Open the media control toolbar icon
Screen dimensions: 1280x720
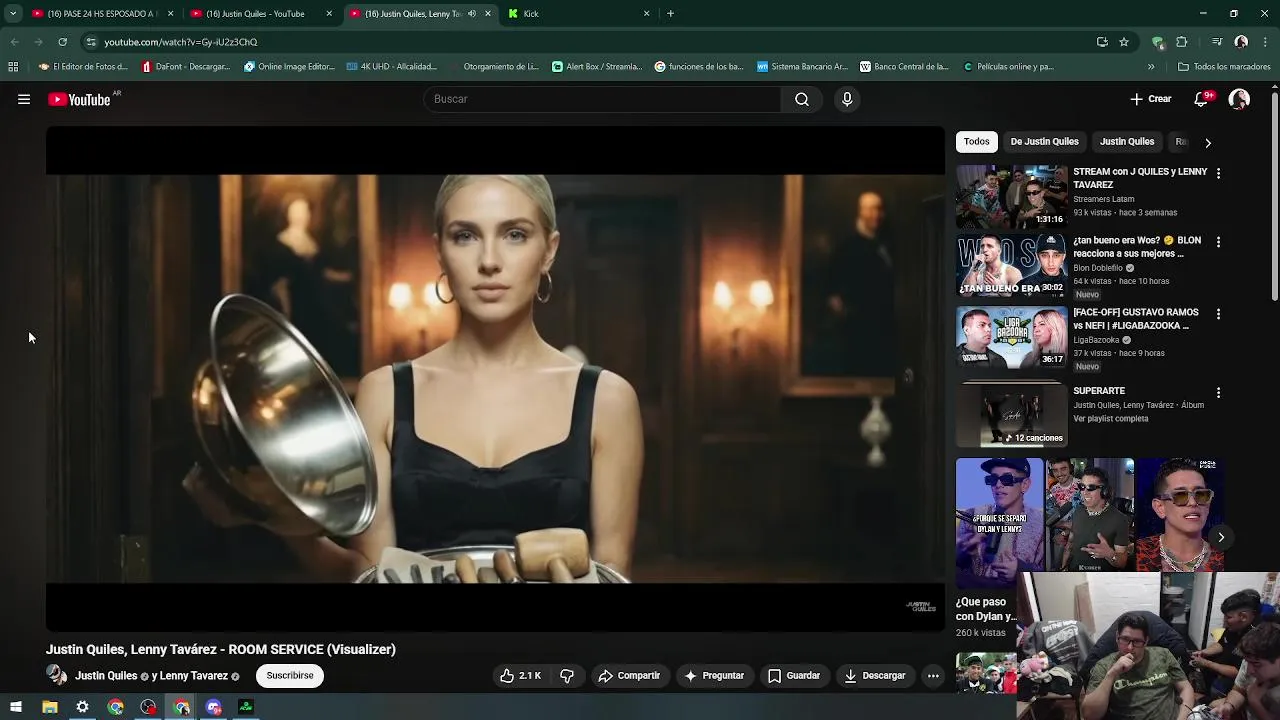coord(1217,42)
